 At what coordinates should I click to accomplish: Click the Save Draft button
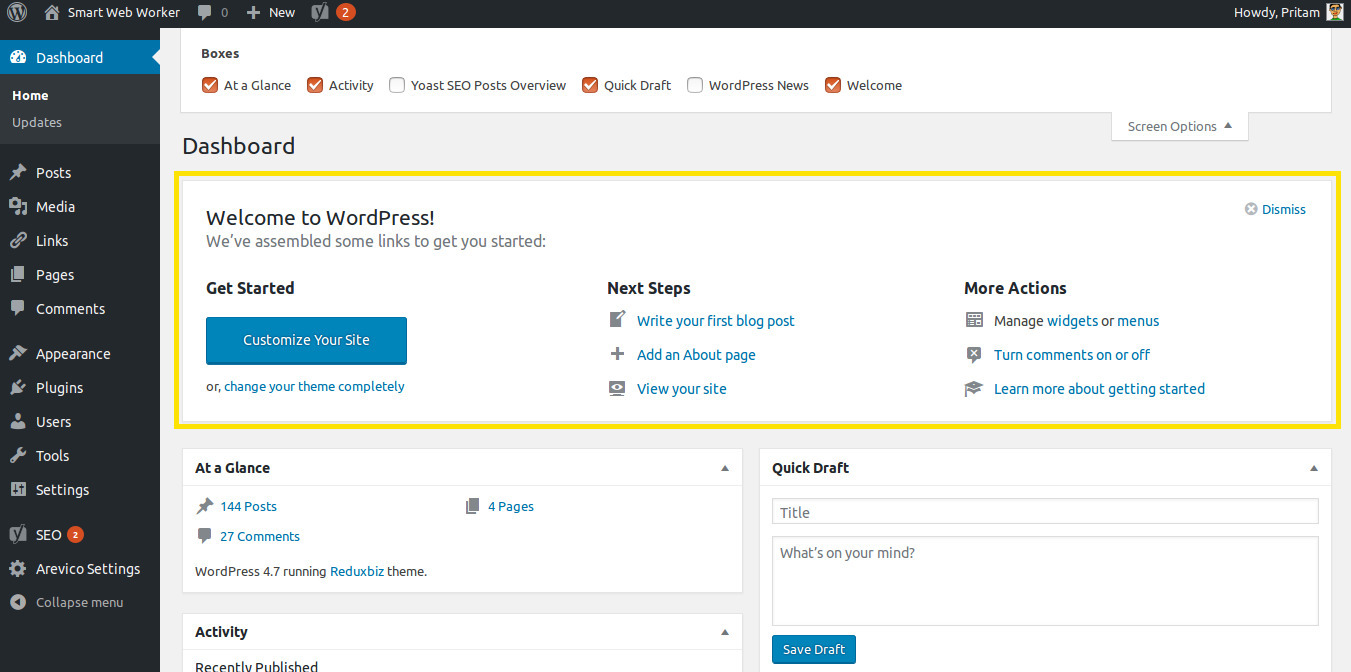click(x=814, y=649)
